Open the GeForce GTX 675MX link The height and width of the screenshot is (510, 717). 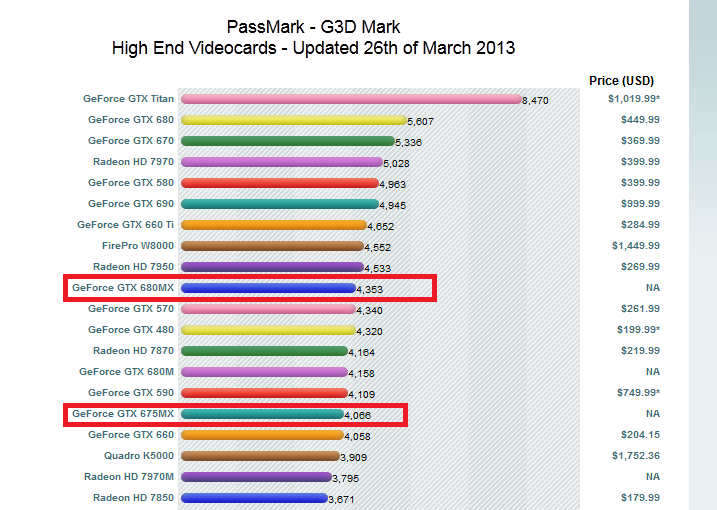[x=123, y=414]
